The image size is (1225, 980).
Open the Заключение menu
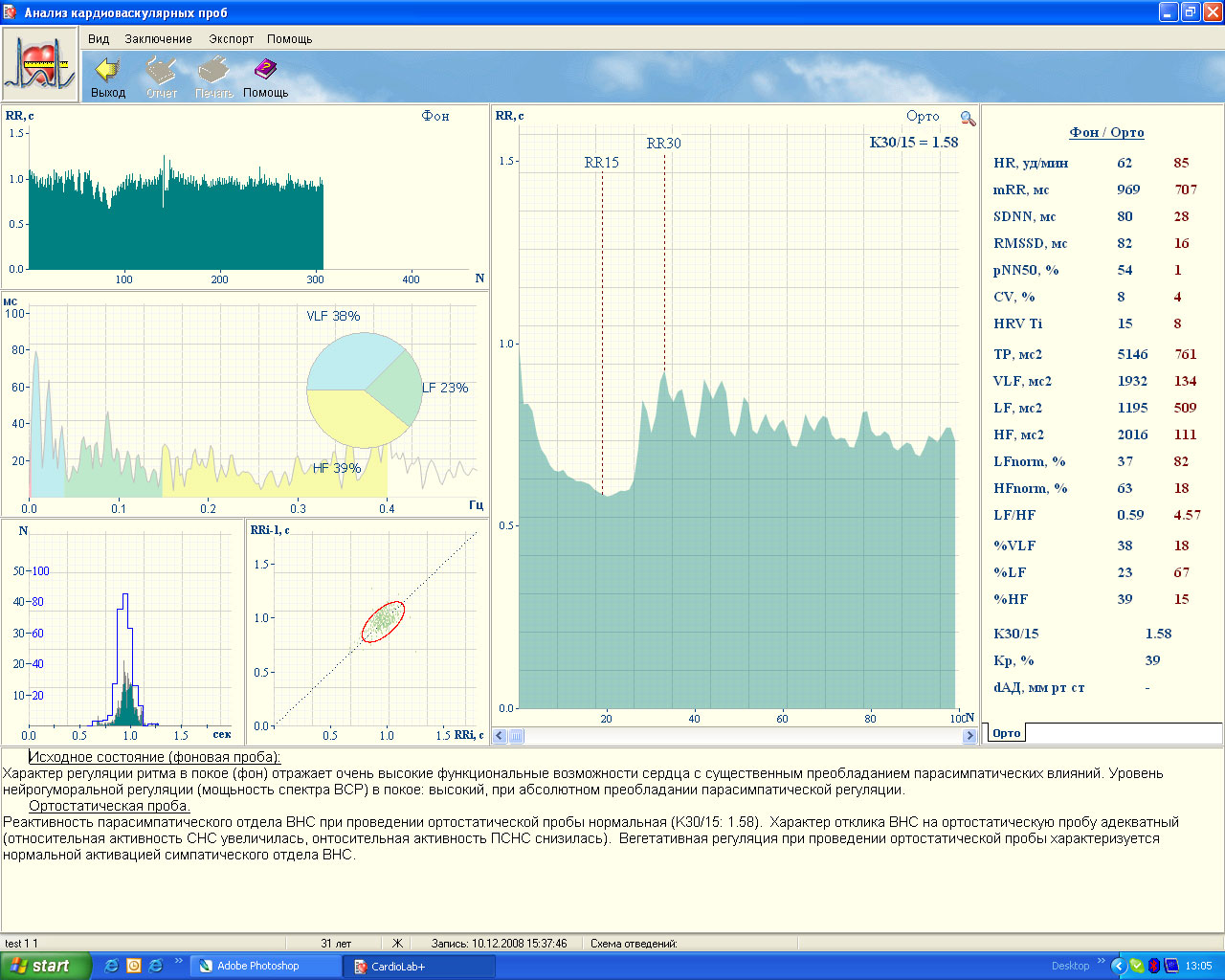coord(158,39)
